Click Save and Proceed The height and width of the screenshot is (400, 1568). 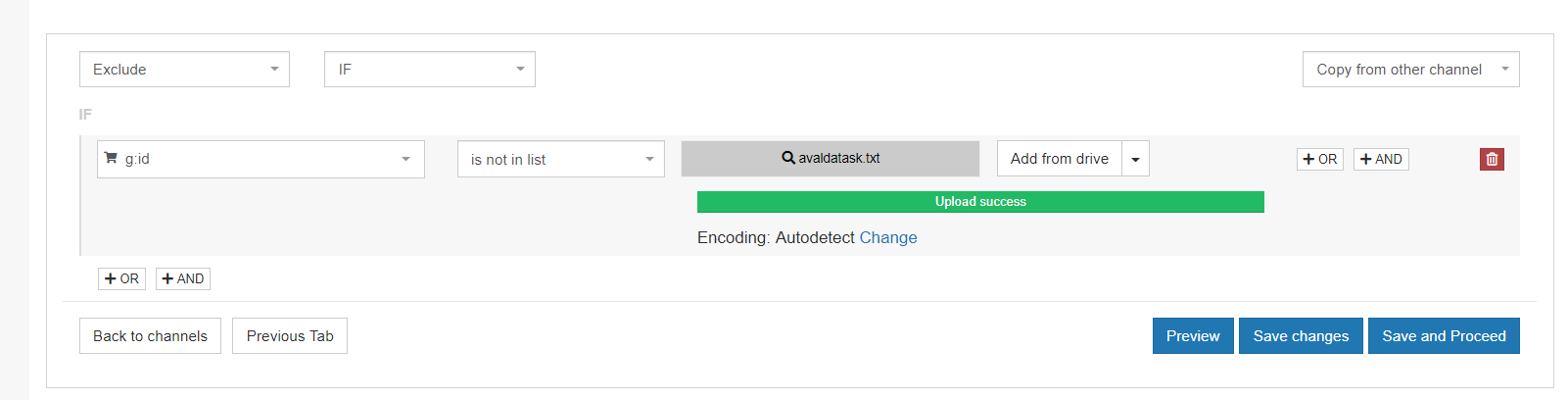point(1443,335)
